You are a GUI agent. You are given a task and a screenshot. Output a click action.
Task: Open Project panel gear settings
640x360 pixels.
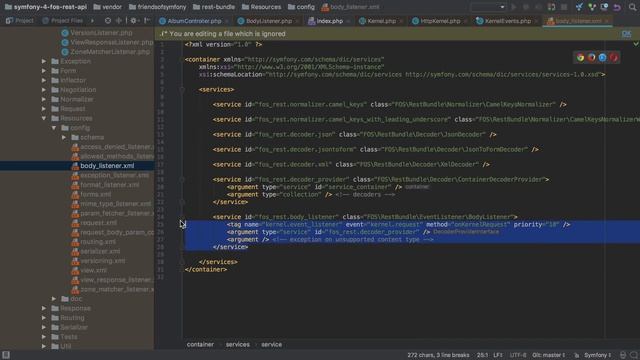click(133, 20)
